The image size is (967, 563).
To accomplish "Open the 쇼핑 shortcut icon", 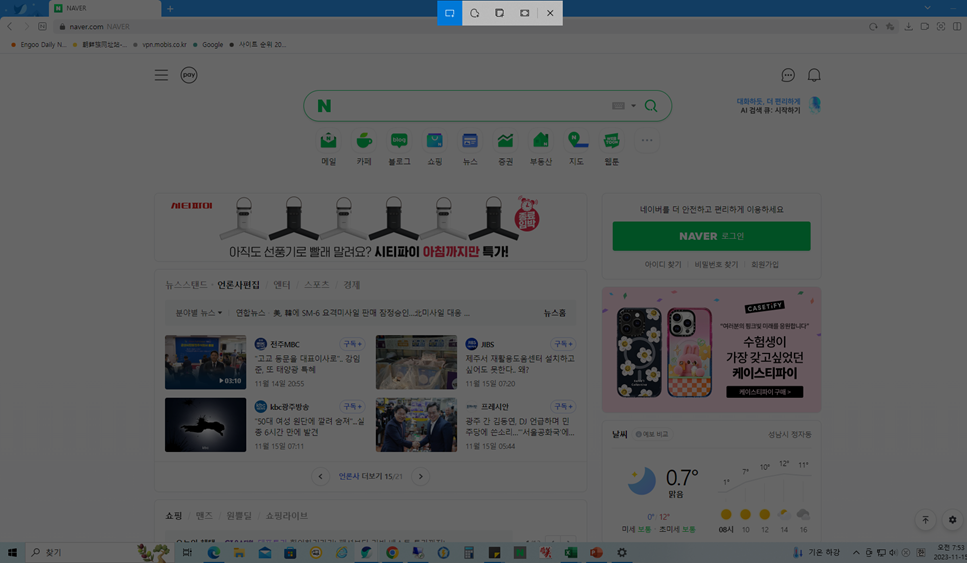I will click(x=435, y=141).
